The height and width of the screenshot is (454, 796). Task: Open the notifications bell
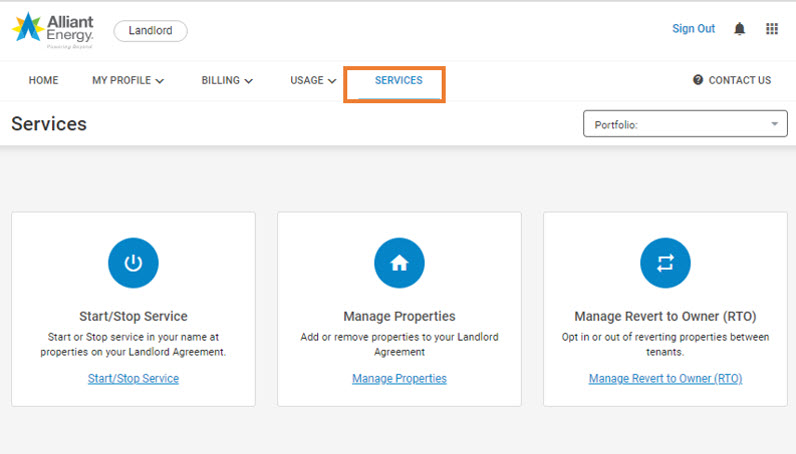[x=740, y=29]
